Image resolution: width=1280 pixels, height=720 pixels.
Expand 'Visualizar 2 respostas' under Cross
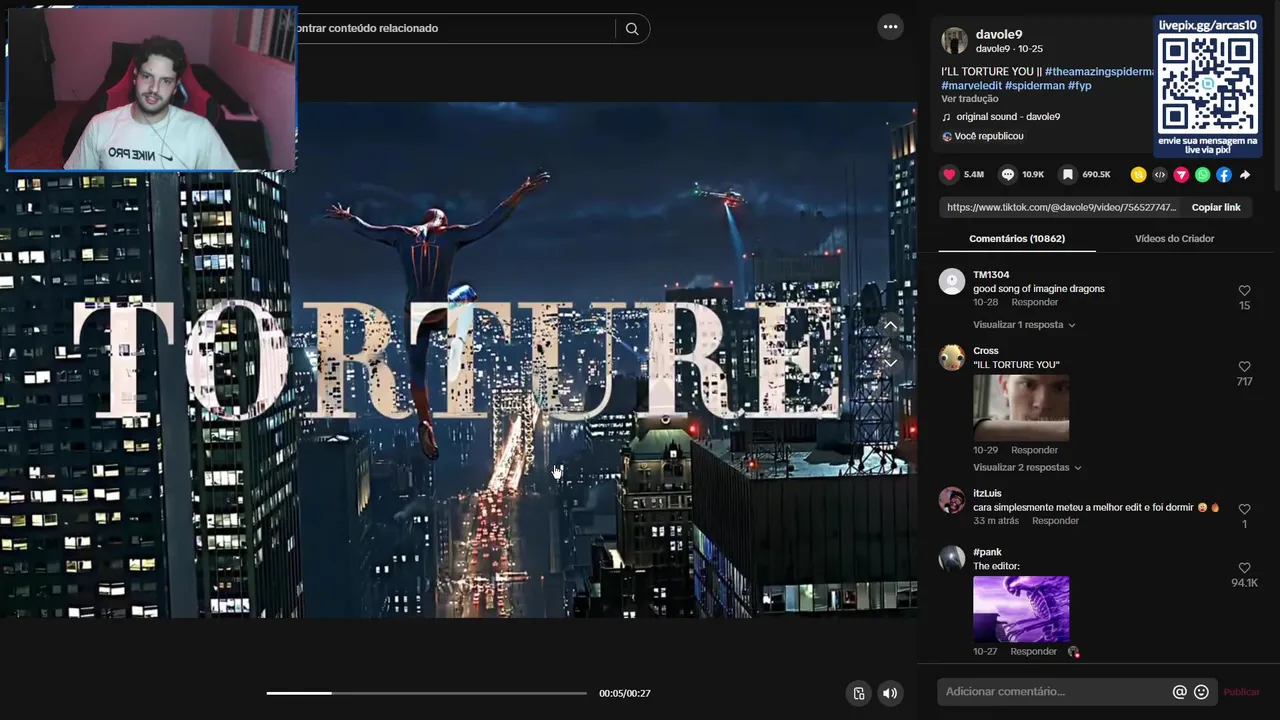[x=1027, y=468]
